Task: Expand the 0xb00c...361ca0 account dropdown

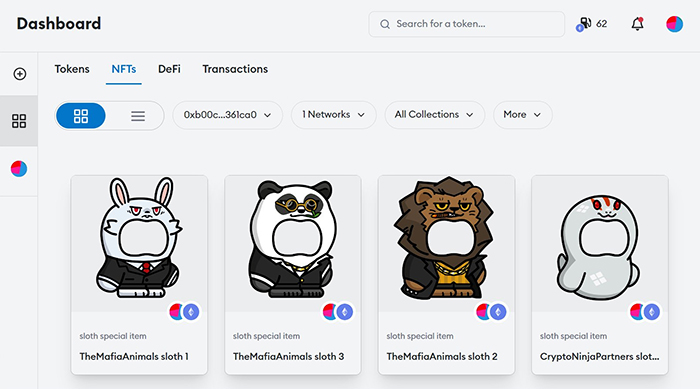Action: pos(228,115)
